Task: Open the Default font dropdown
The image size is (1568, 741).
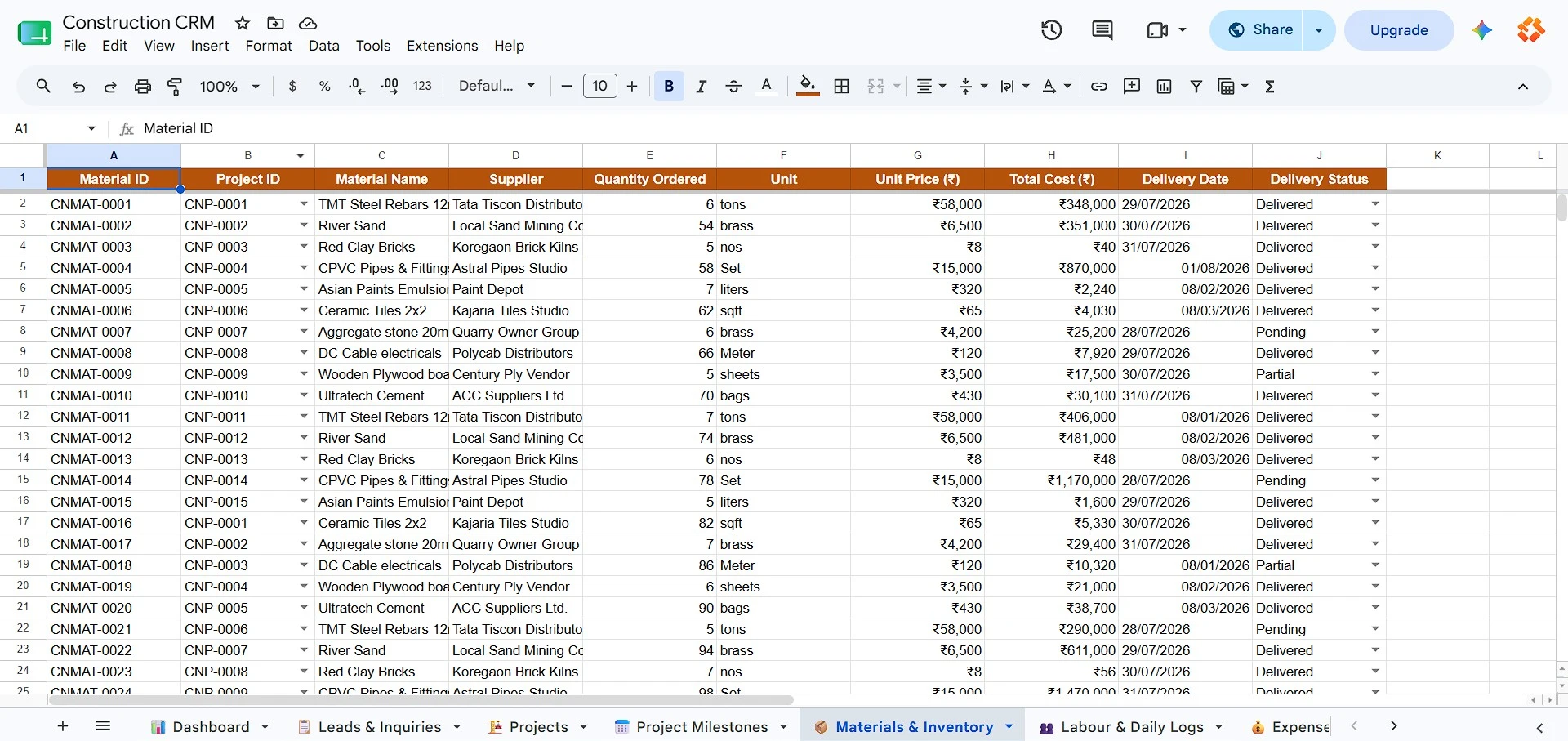Action: (x=497, y=86)
